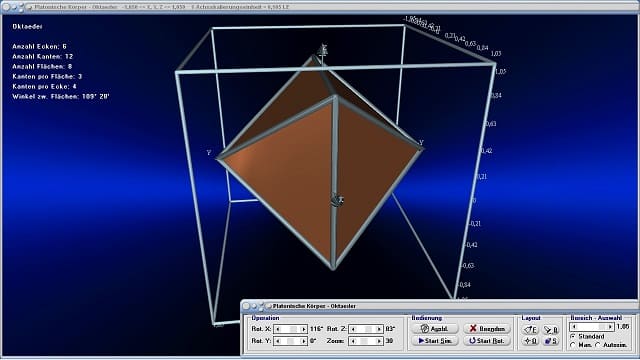Screen dimensions: 640x360
Task: Decrease Rot. X with left arrow
Action: [278, 329]
